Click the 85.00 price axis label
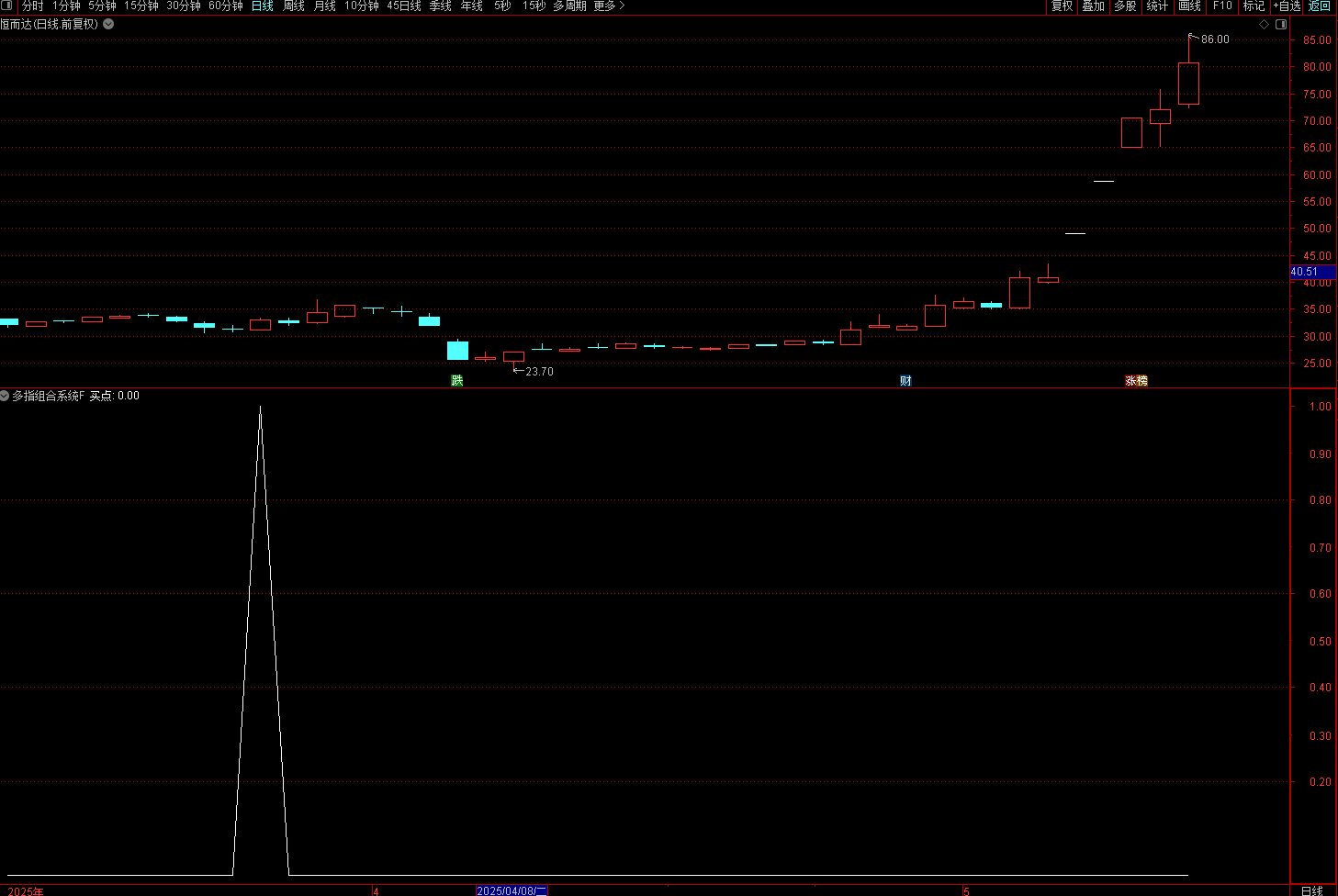This screenshot has height=896, width=1338. point(1317,40)
